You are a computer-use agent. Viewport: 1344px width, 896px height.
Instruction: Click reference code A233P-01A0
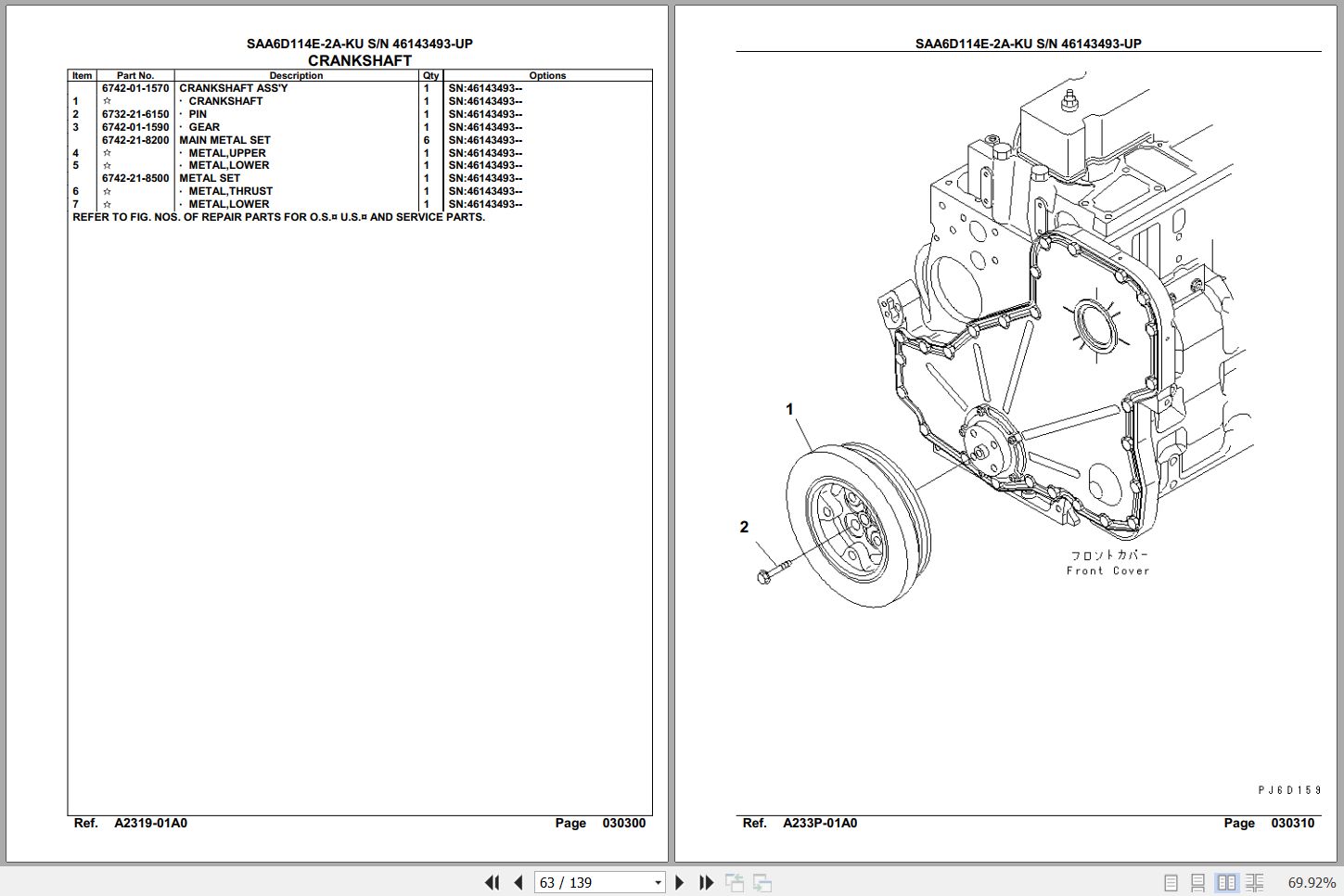[x=820, y=823]
